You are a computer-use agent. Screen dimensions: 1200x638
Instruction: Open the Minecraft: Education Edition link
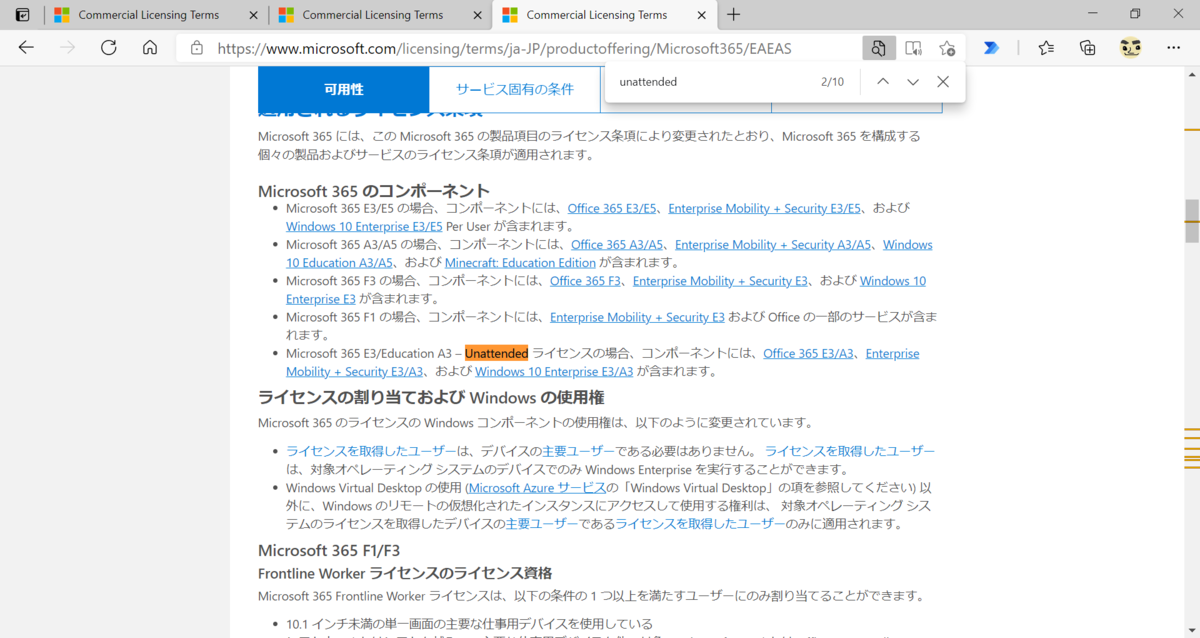pyautogui.click(x=520, y=263)
